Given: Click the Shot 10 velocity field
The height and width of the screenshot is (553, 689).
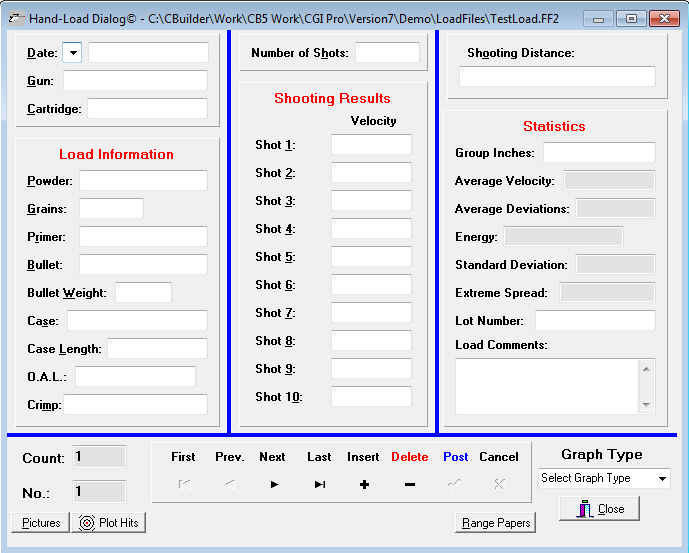Looking at the screenshot, I should 371,397.
